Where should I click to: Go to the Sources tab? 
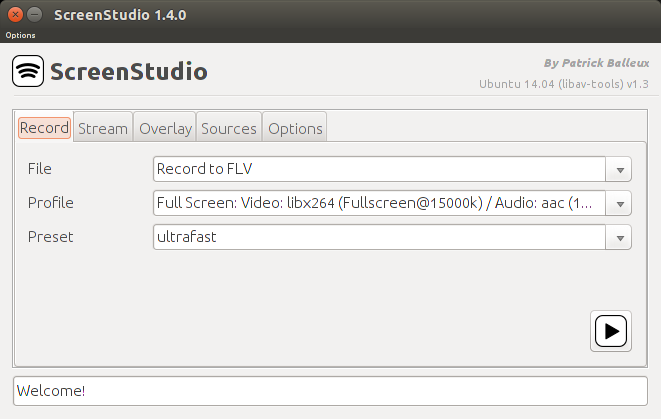(229, 128)
